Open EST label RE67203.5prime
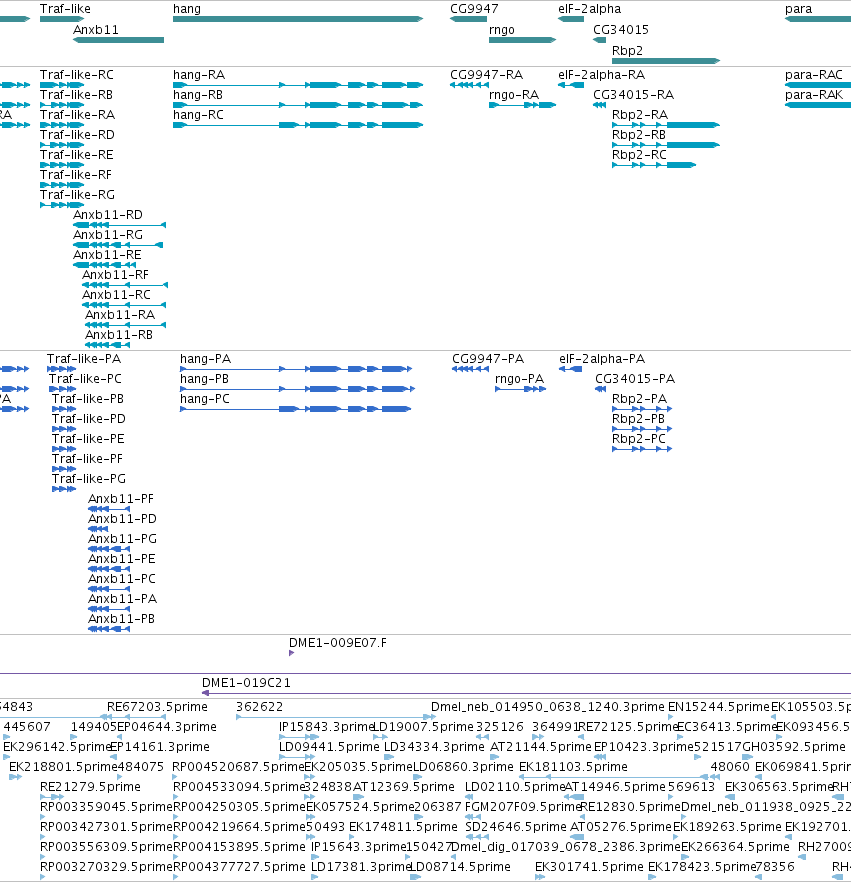 157,707
